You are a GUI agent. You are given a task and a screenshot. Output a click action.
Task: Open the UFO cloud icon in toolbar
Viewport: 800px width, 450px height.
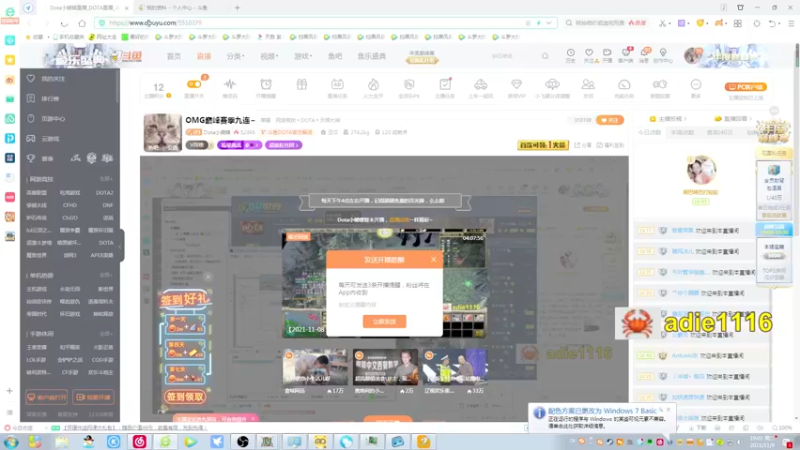(x=552, y=84)
